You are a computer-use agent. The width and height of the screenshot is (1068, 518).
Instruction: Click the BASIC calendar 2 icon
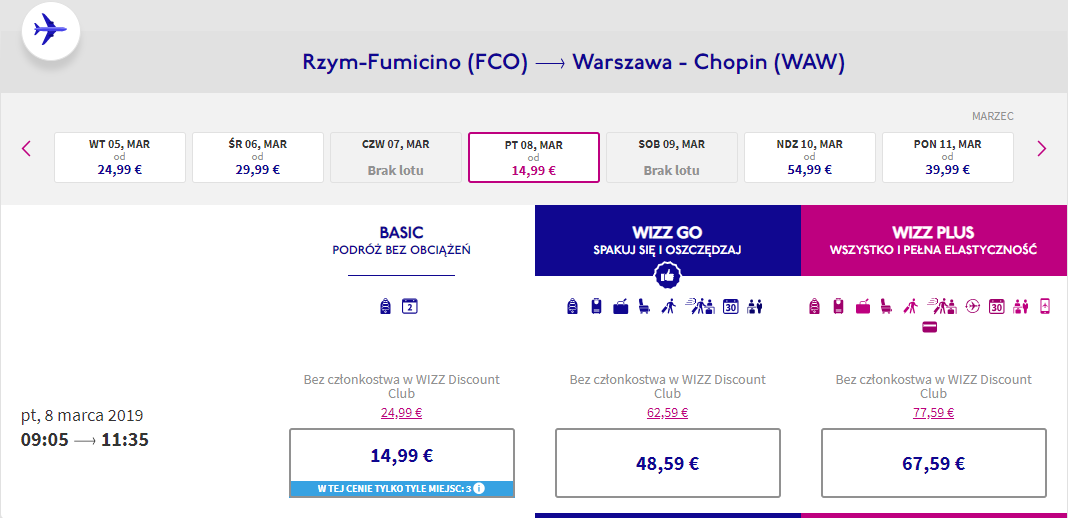pos(409,306)
